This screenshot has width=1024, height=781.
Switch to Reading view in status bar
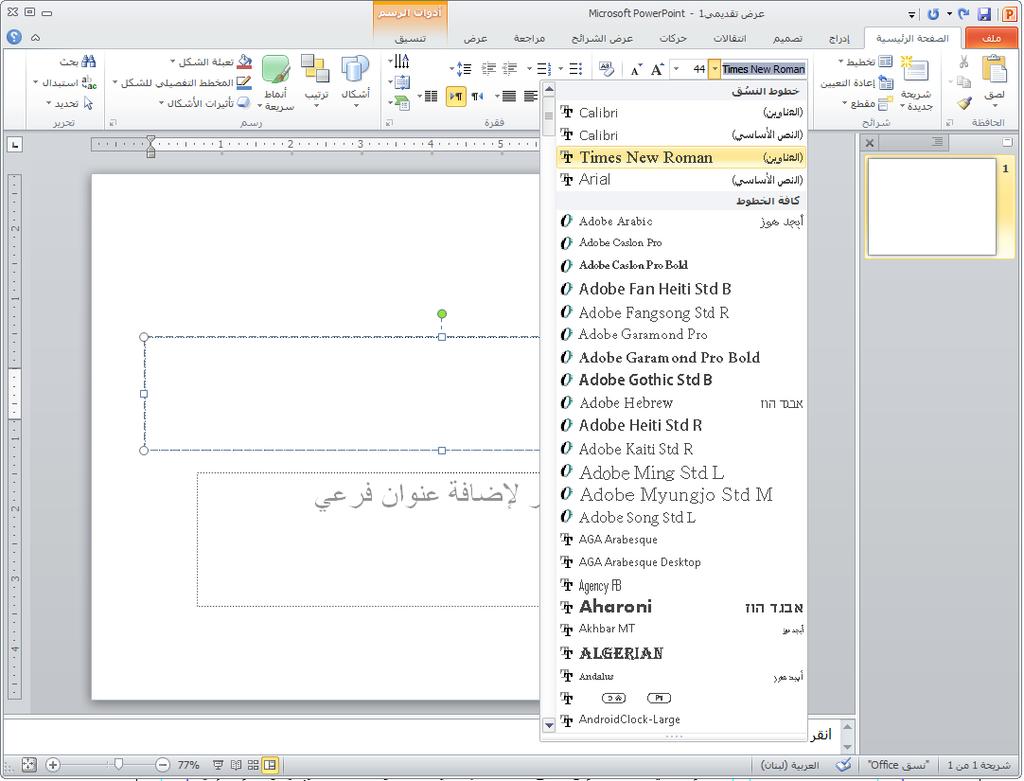pos(236,765)
